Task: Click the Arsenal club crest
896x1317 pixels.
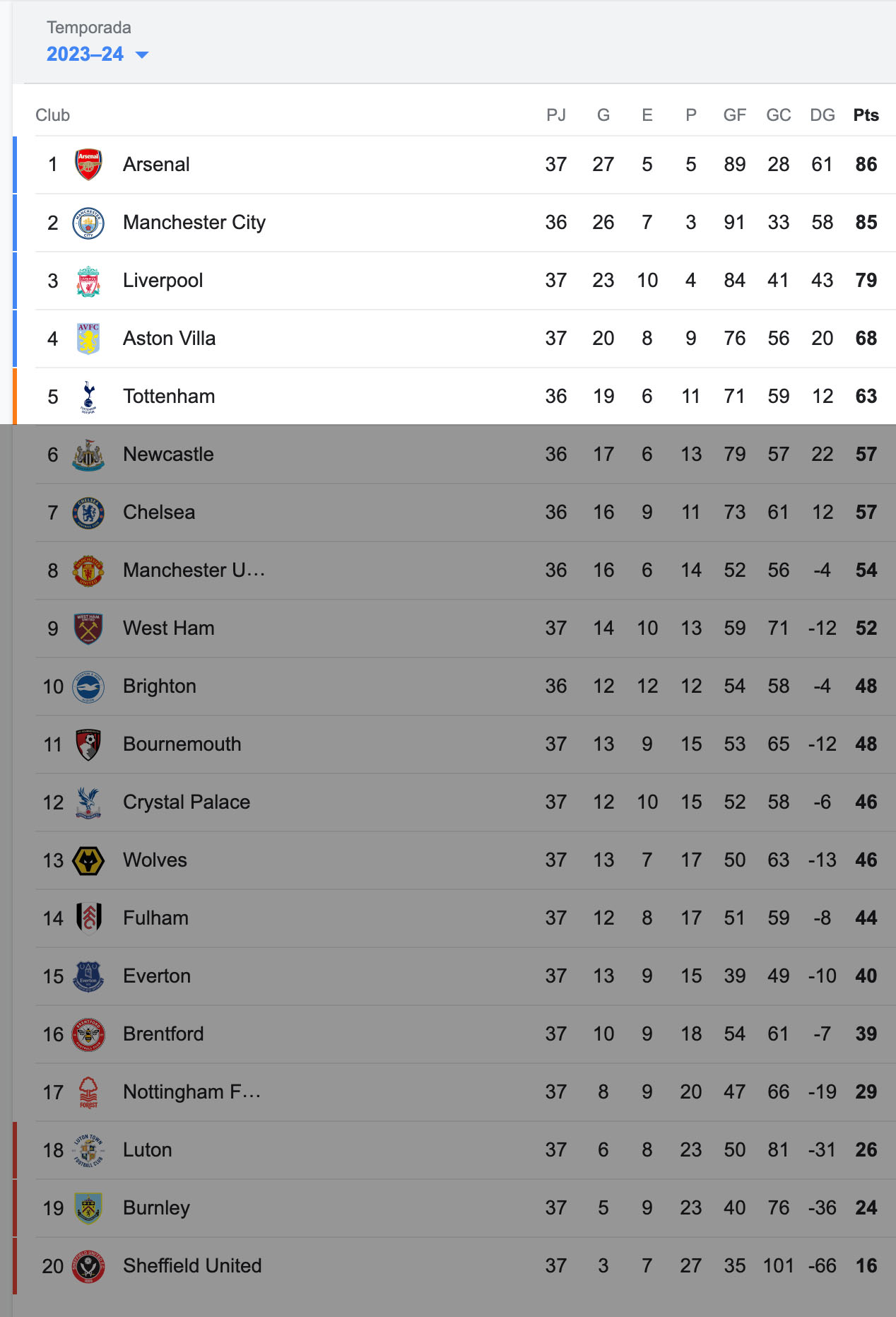Action: (x=88, y=165)
